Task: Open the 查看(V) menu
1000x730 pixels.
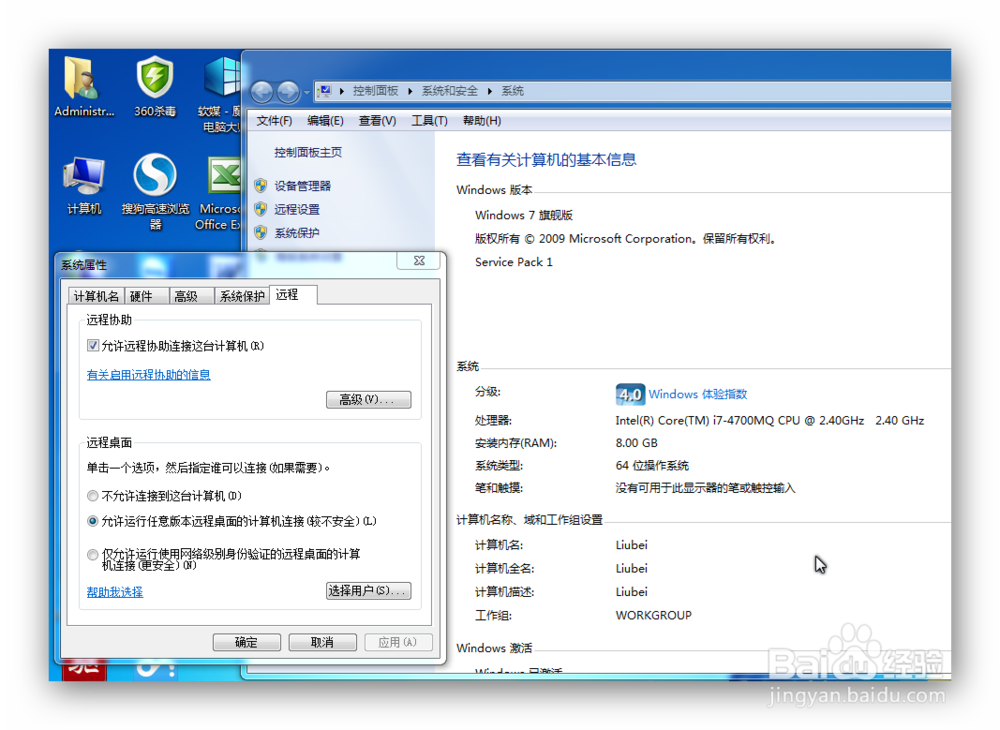Action: (377, 120)
